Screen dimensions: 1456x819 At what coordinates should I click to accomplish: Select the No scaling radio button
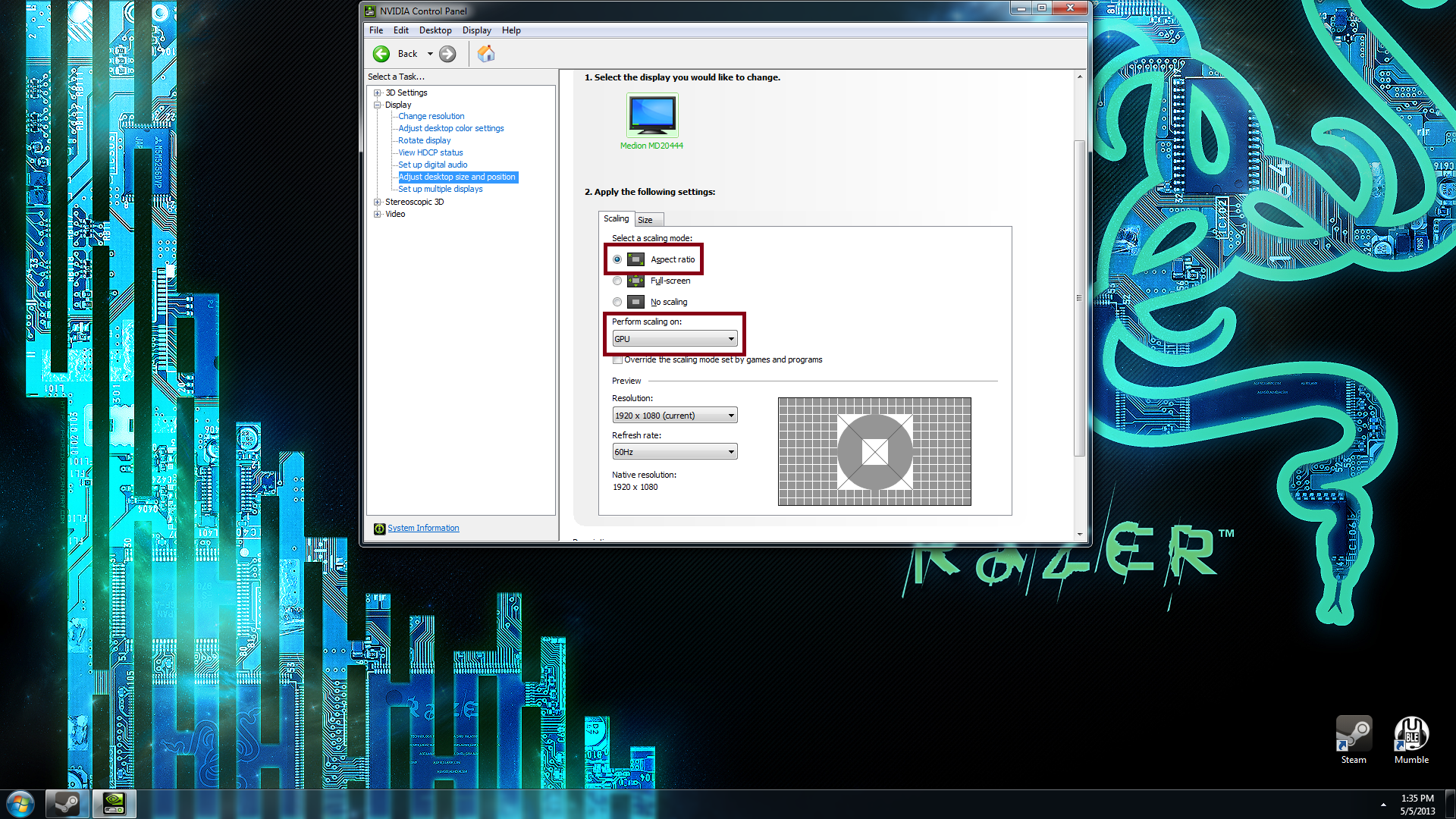(617, 302)
